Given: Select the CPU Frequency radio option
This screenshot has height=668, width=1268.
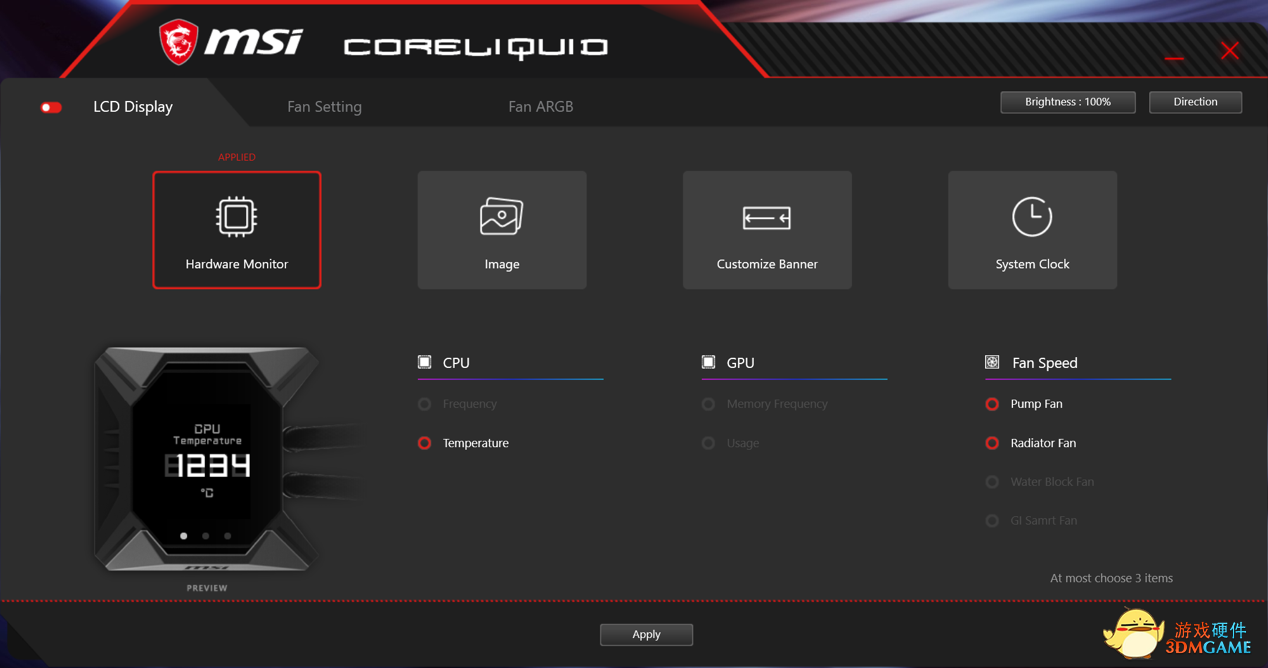Looking at the screenshot, I should pyautogui.click(x=425, y=404).
